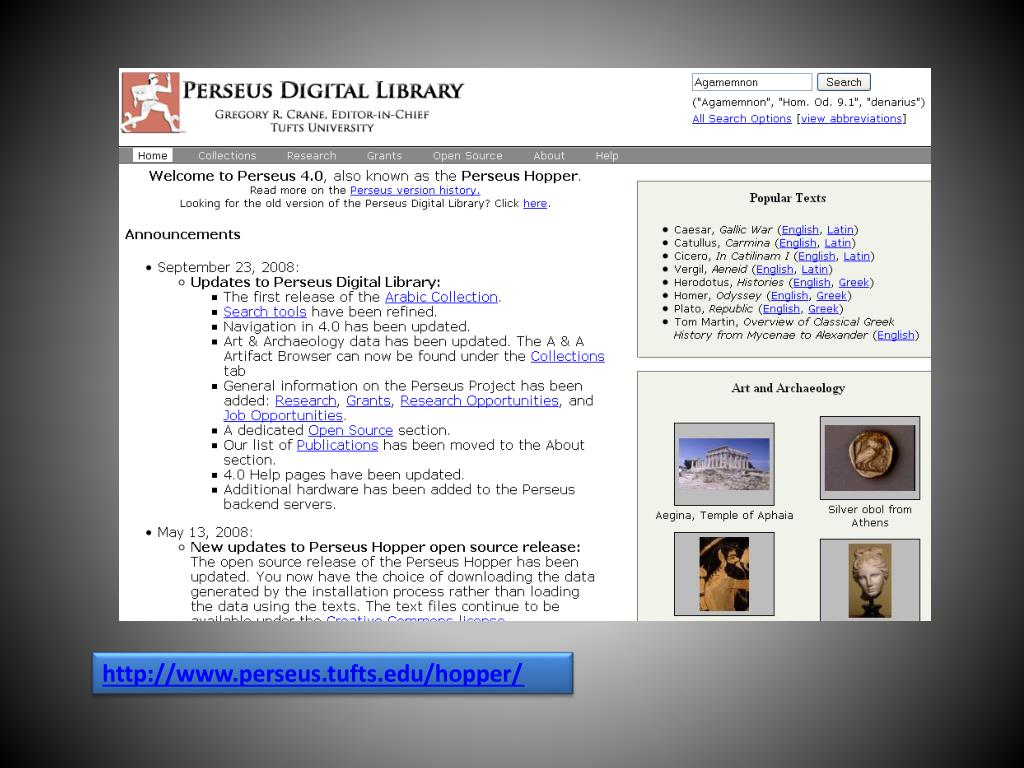Open Cicero In Catilinam Latin link
This screenshot has width=1024, height=768.
click(x=856, y=256)
